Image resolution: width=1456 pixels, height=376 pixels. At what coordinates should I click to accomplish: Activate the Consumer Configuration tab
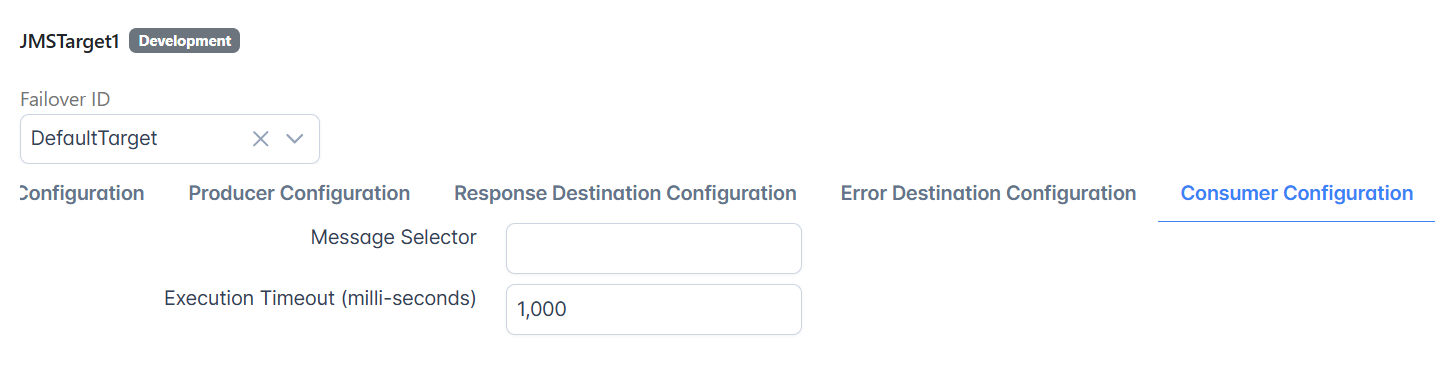[1297, 193]
